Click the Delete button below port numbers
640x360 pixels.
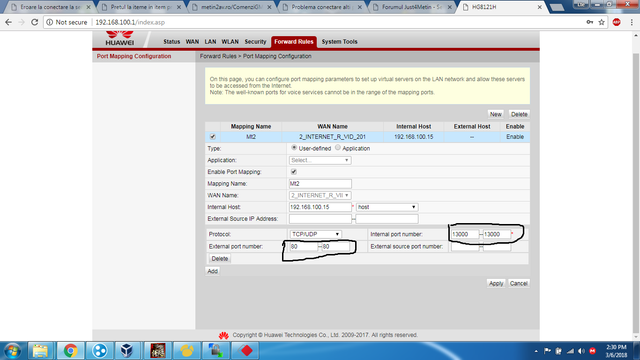(220, 259)
